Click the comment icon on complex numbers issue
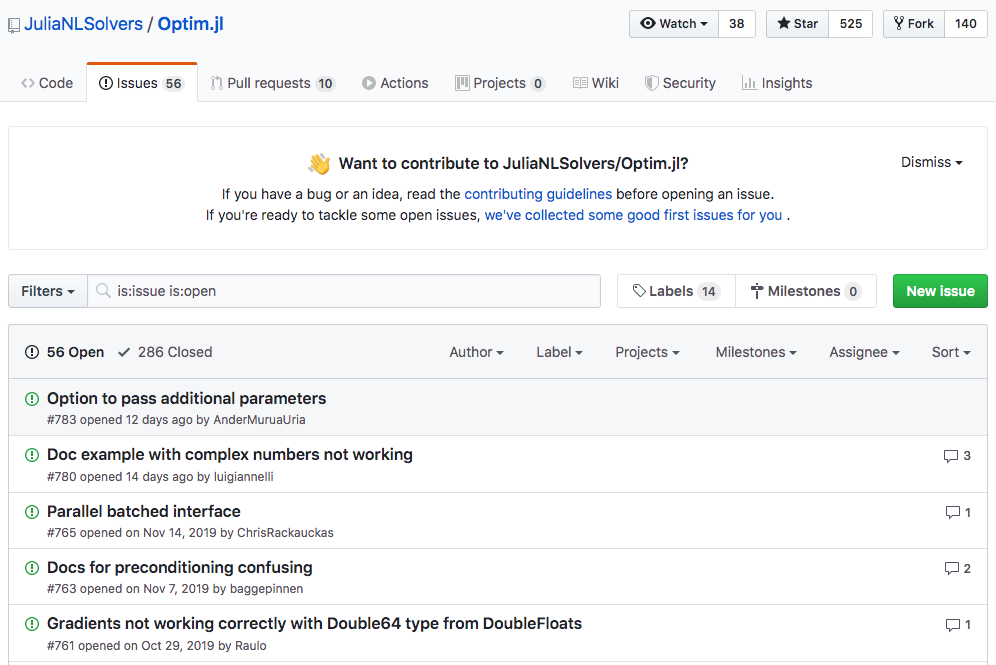996x665 pixels. click(x=950, y=456)
